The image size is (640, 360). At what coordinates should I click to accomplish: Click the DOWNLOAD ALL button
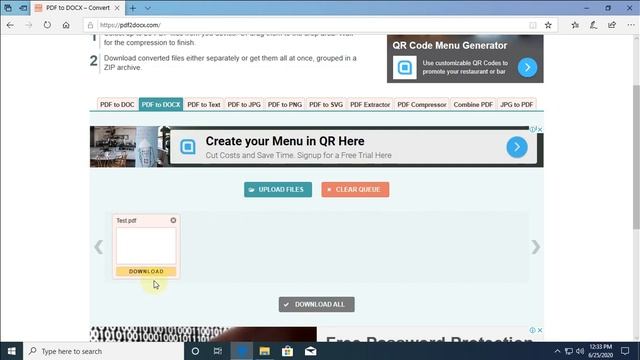click(x=317, y=304)
